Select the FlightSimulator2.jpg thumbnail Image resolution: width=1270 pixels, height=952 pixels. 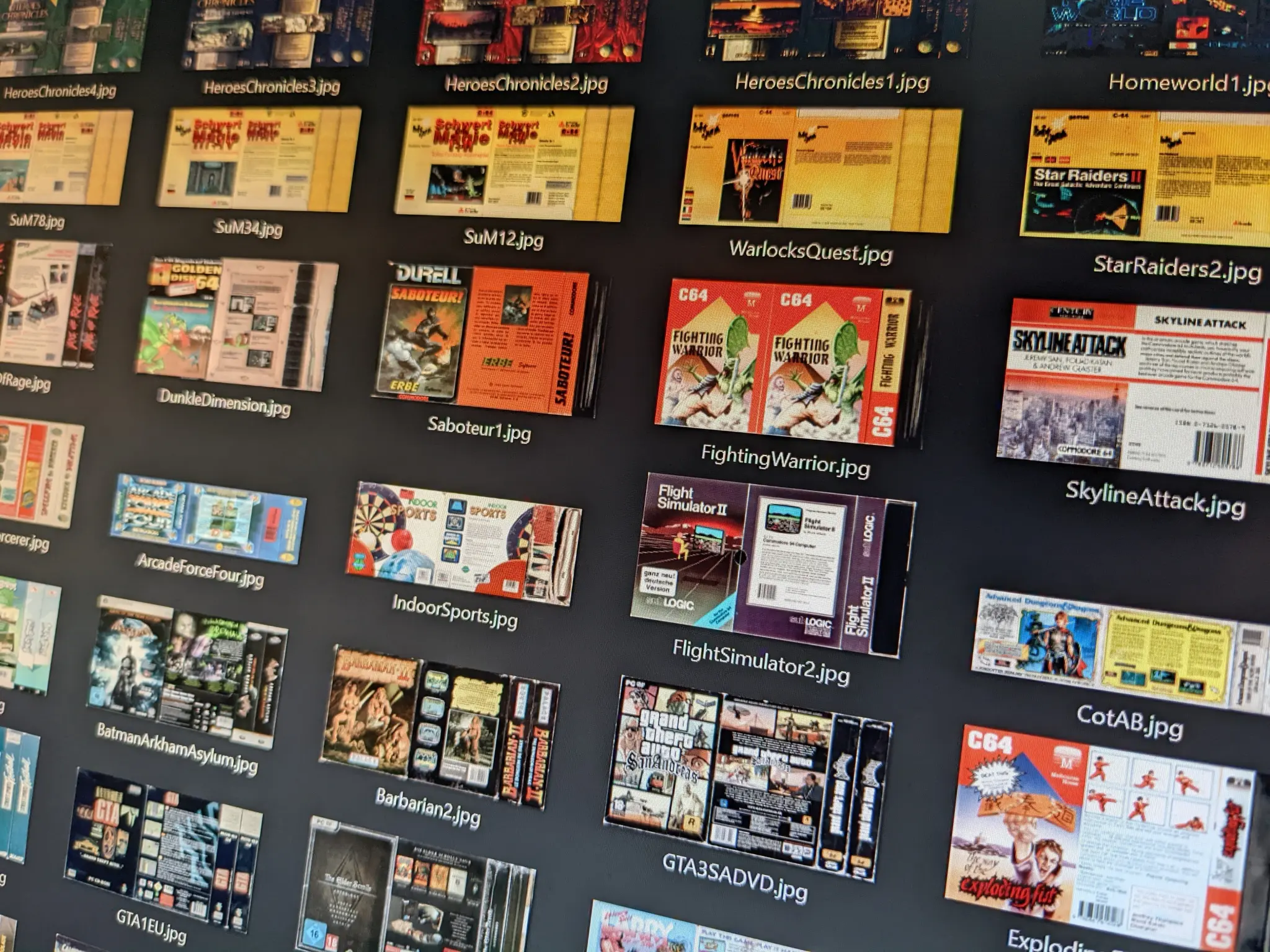tap(771, 563)
